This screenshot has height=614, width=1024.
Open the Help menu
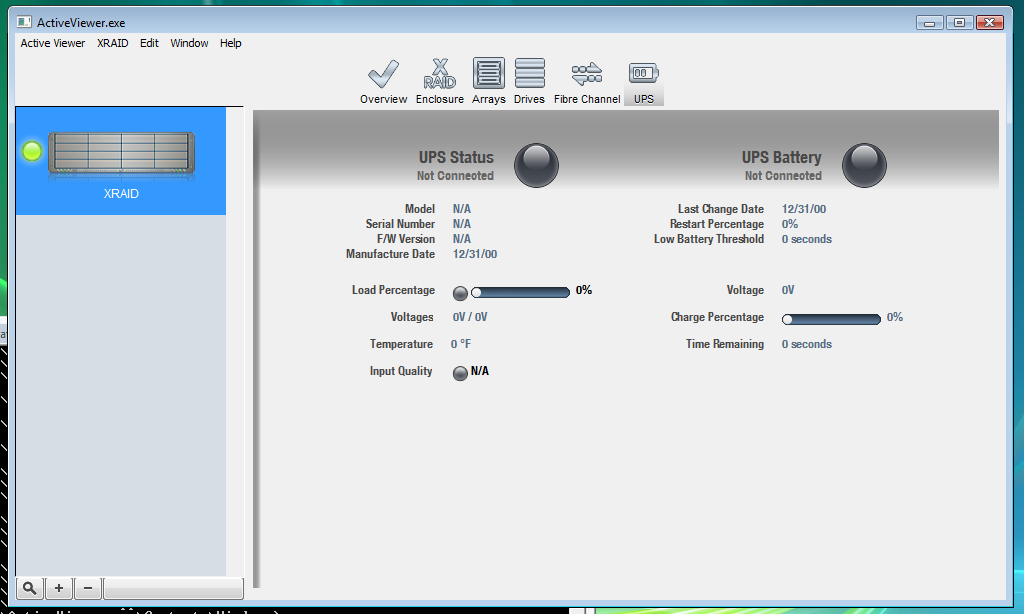pos(231,43)
